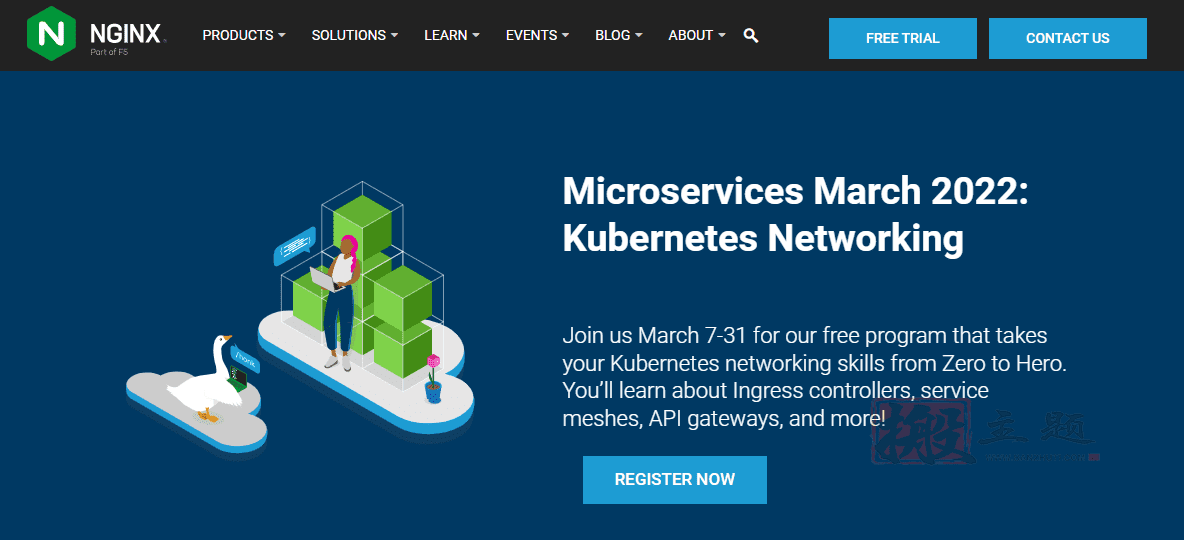Viewport: 1184px width, 540px height.
Task: Click the goose's honk speech bubble
Action: [x=248, y=359]
